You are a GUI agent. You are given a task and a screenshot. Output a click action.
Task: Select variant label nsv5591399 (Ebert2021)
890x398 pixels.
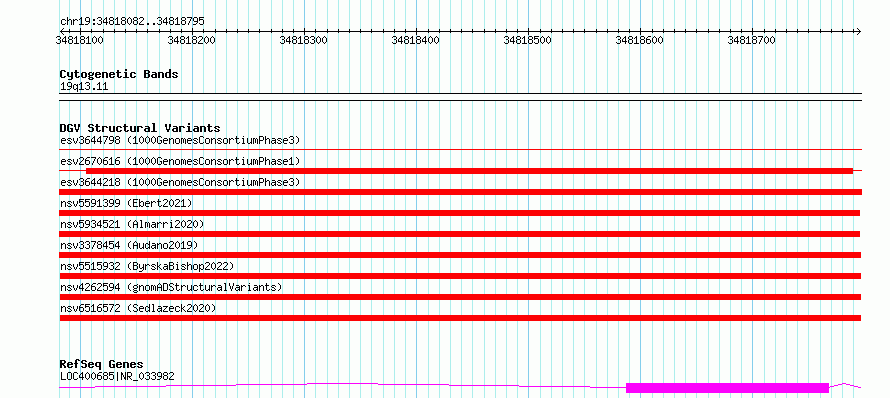126,203
